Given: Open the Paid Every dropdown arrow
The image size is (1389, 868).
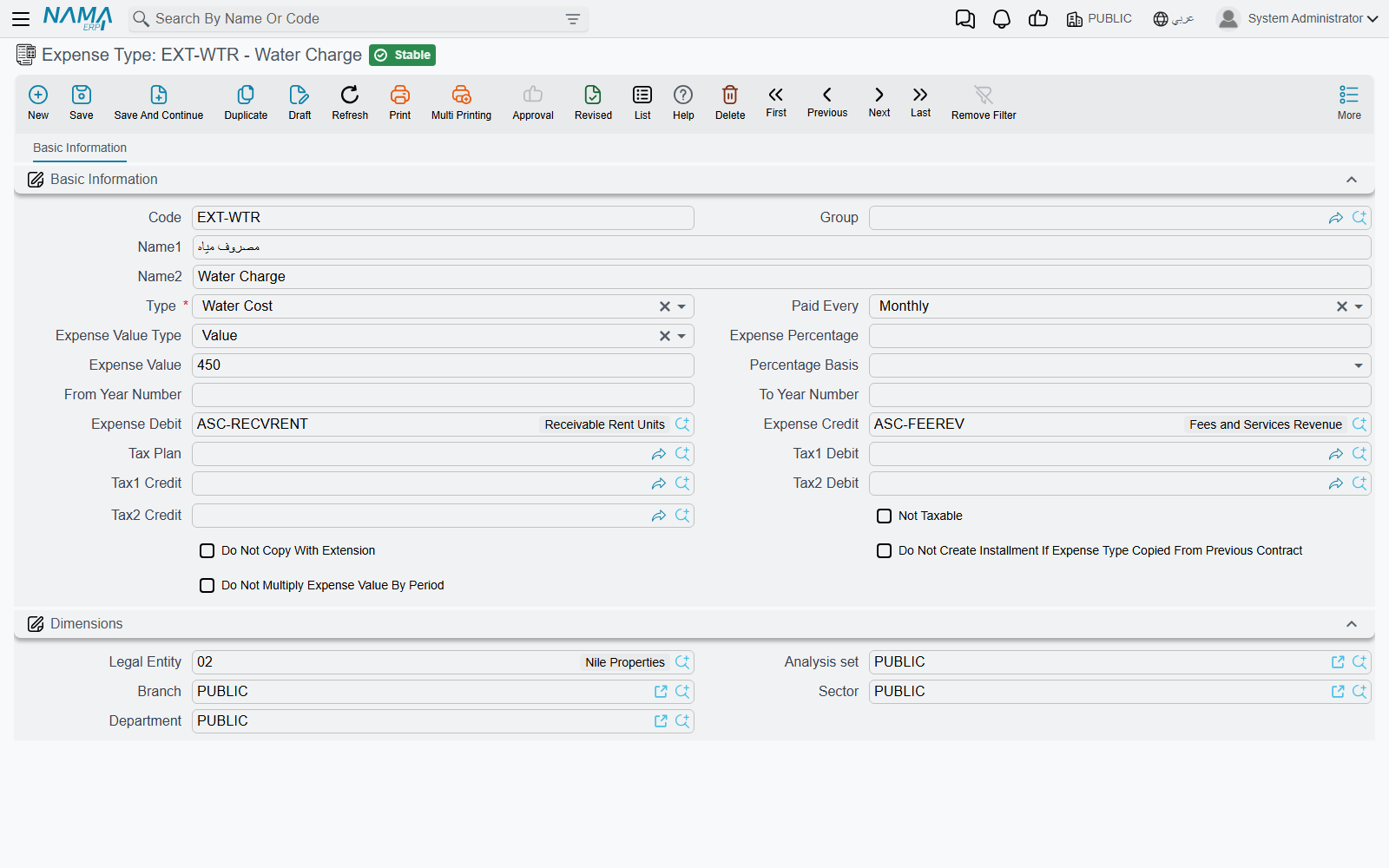Looking at the screenshot, I should (1359, 306).
